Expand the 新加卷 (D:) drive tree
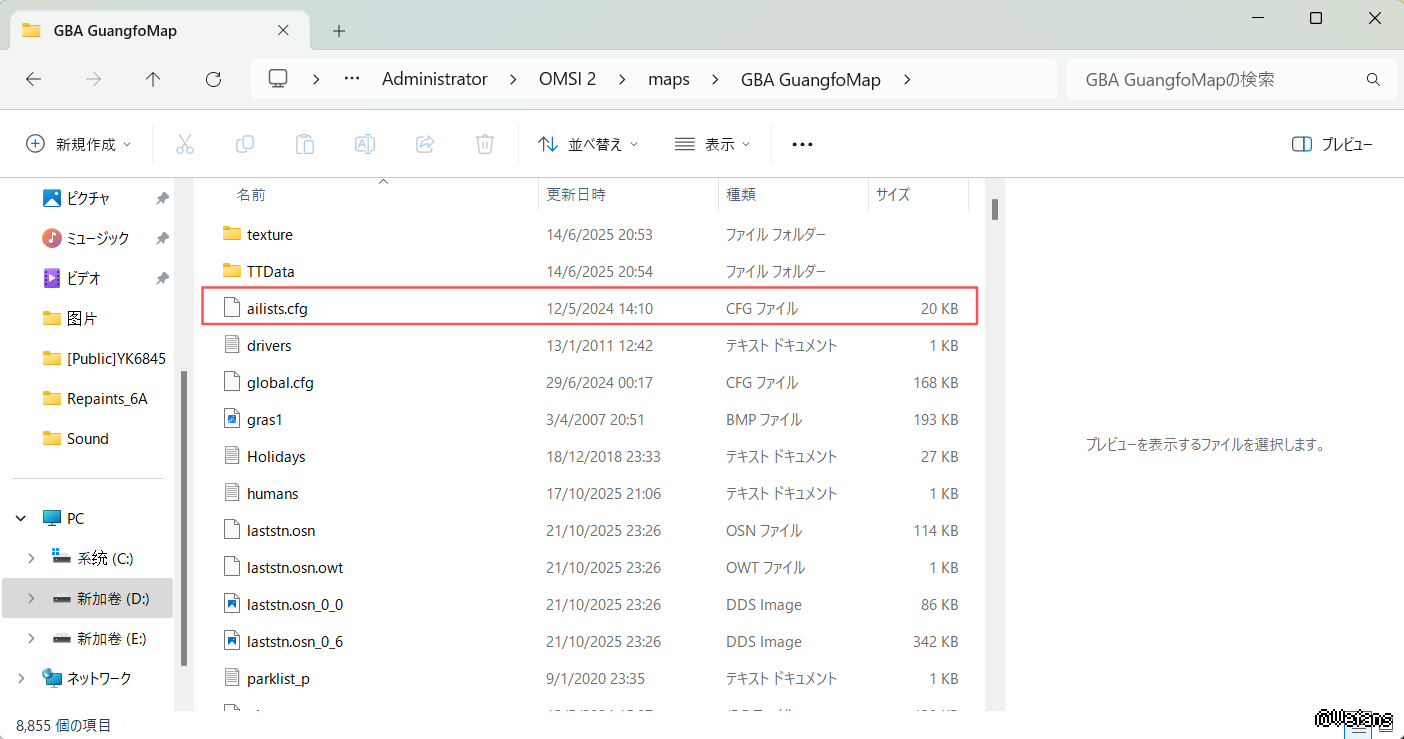This screenshot has height=739, width=1404. tap(31, 598)
